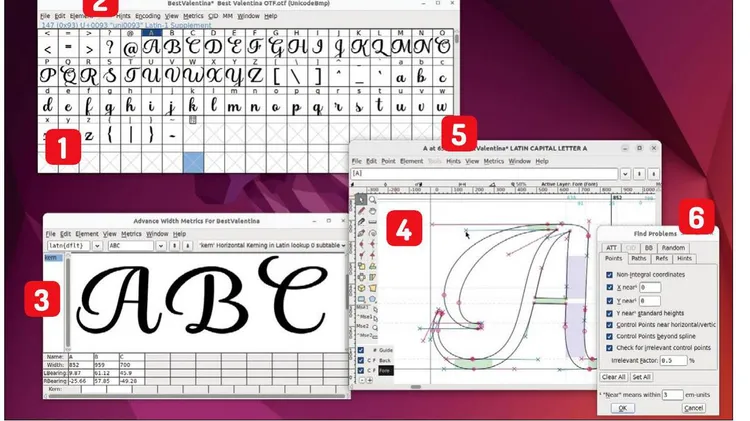Select the Curve point tool
The height and width of the screenshot is (421, 750).
pyautogui.click(x=361, y=244)
